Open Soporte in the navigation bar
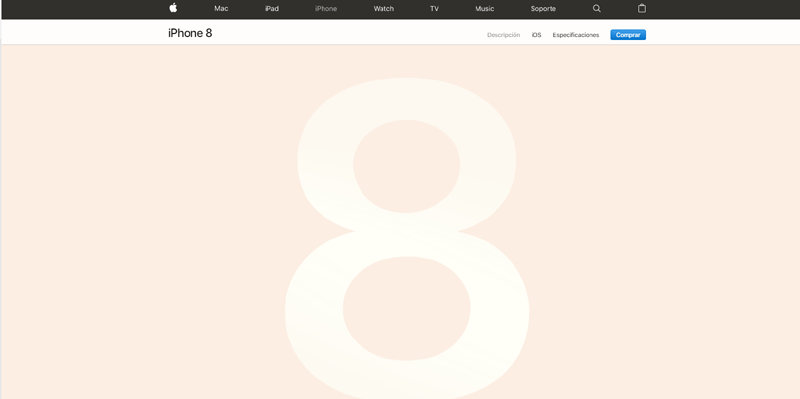This screenshot has width=800, height=399. (x=543, y=9)
